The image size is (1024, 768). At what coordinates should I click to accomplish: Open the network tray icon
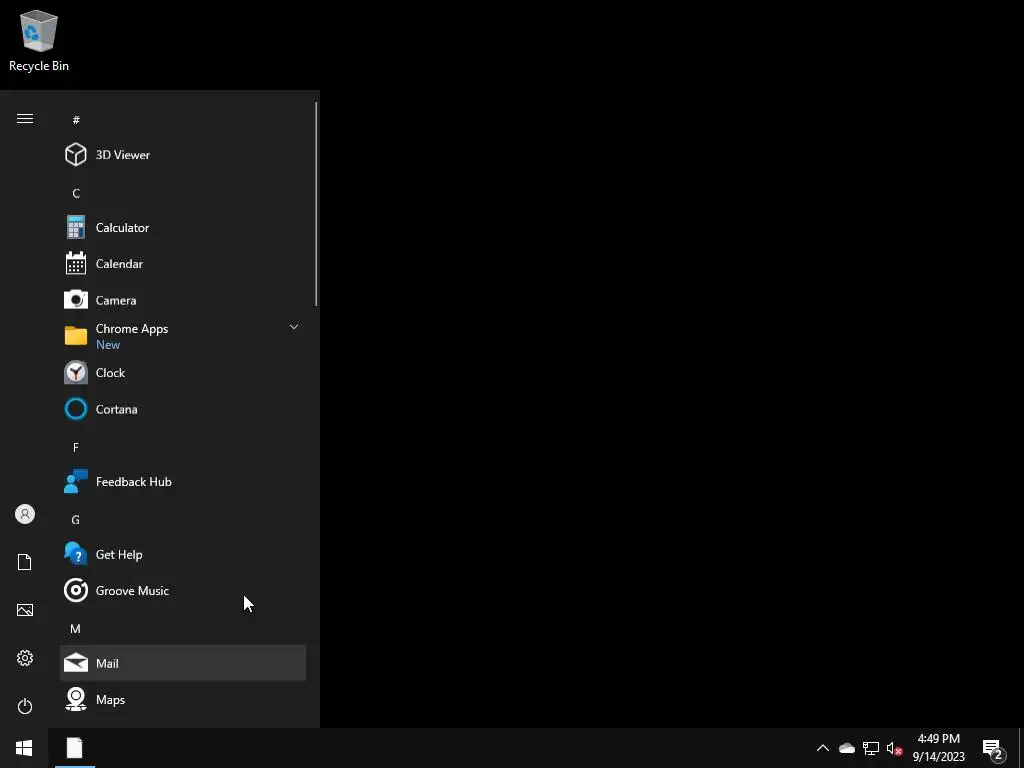(x=871, y=748)
